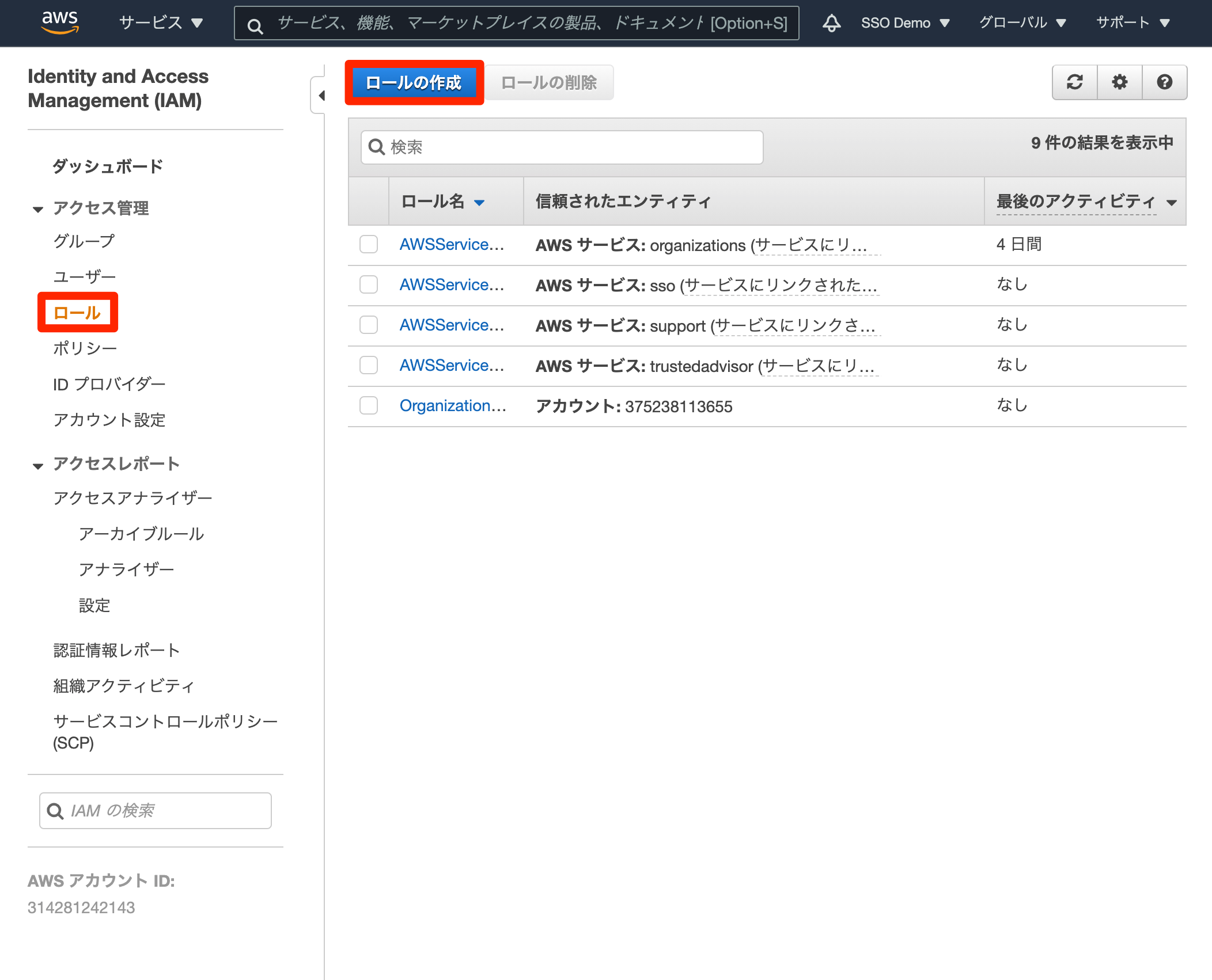Screen dimensions: 1212x980
Task: Open the notifications bell icon
Action: [831, 23]
